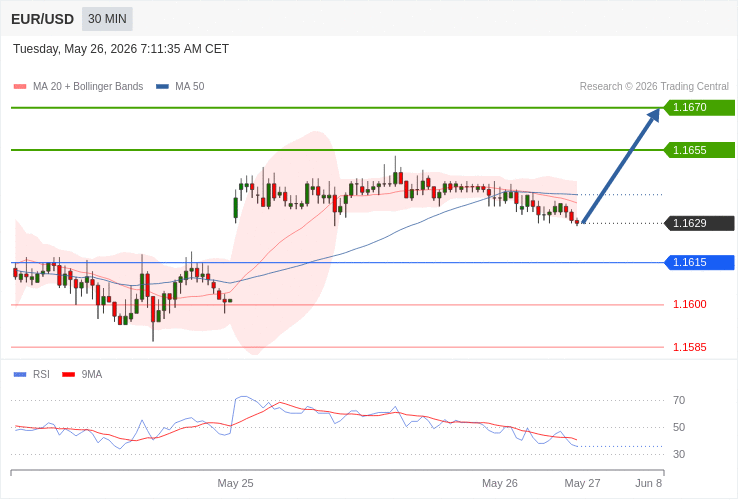Screen dimensions: 738x500
Task: Click the pink MA 20 legend swatch
Action: tap(20, 87)
